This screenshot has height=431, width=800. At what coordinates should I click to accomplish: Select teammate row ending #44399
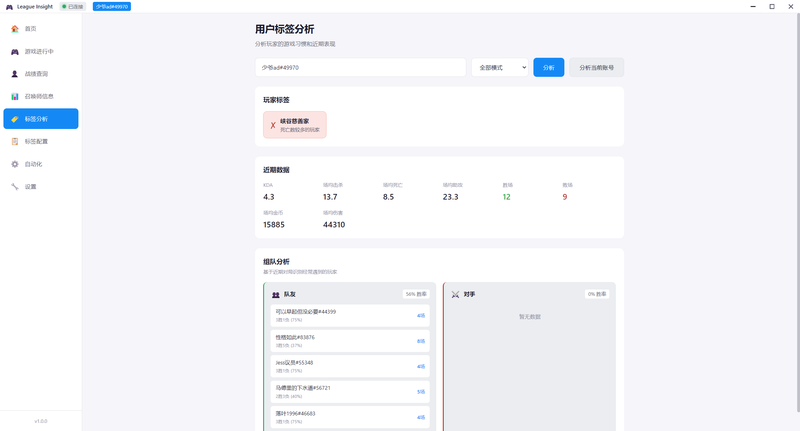point(350,316)
